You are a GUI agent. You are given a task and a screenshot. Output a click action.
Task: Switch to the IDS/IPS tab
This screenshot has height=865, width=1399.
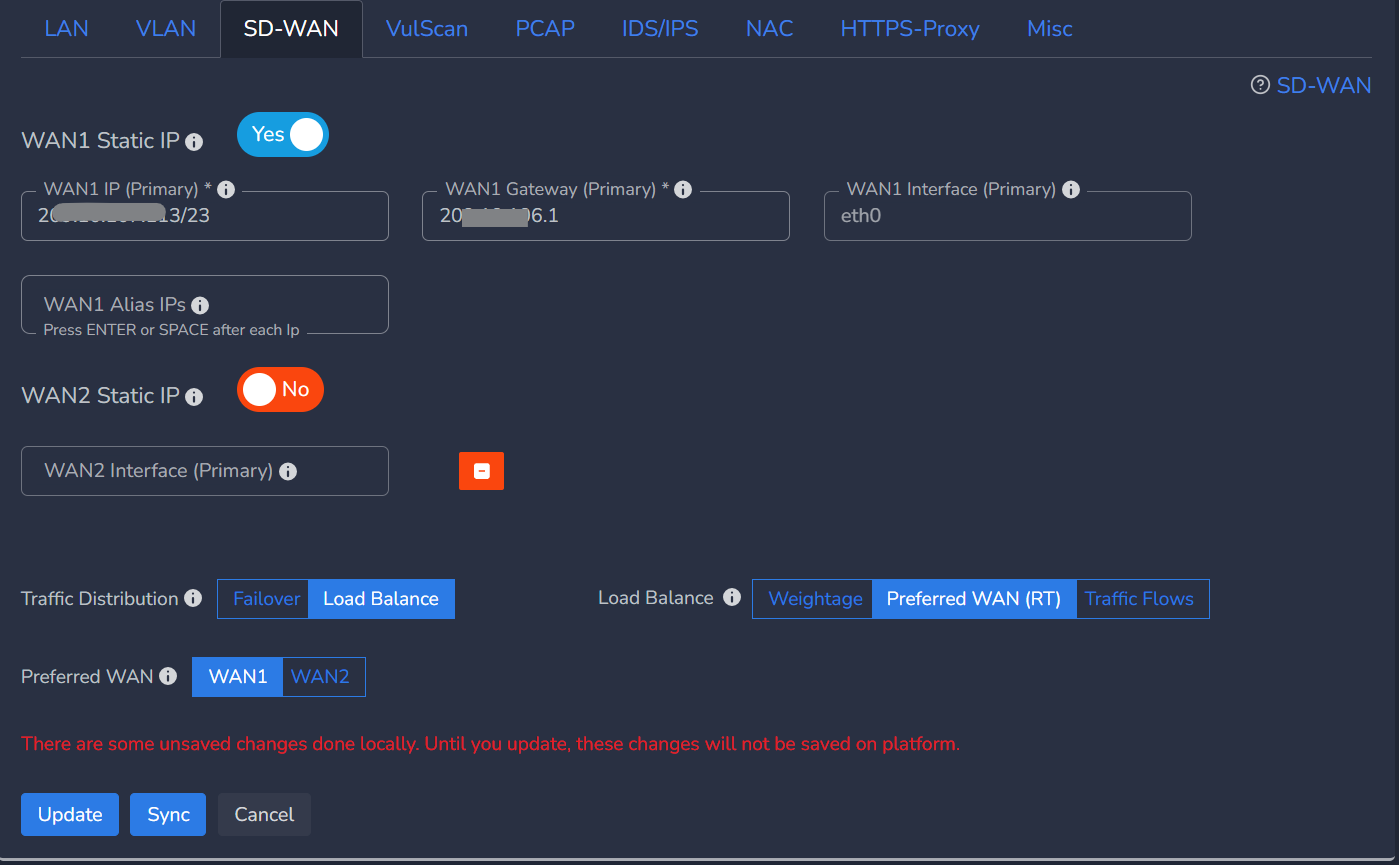[660, 29]
